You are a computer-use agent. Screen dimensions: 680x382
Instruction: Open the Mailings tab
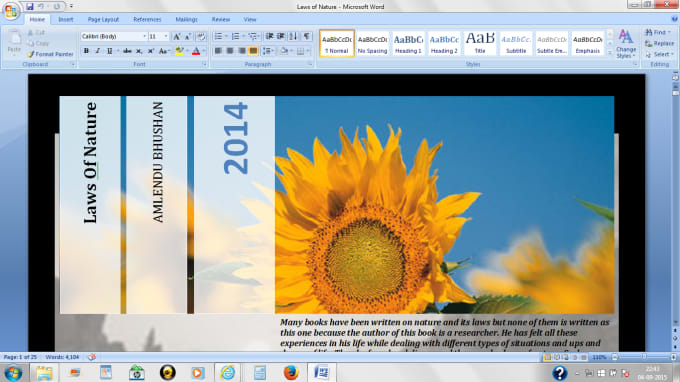[x=186, y=20]
